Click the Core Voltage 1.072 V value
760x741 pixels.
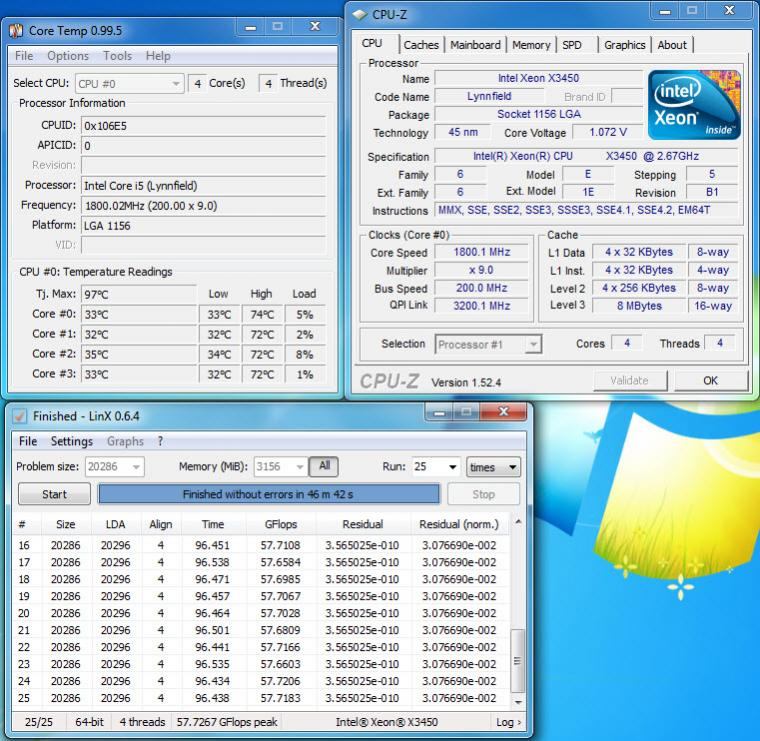(607, 132)
